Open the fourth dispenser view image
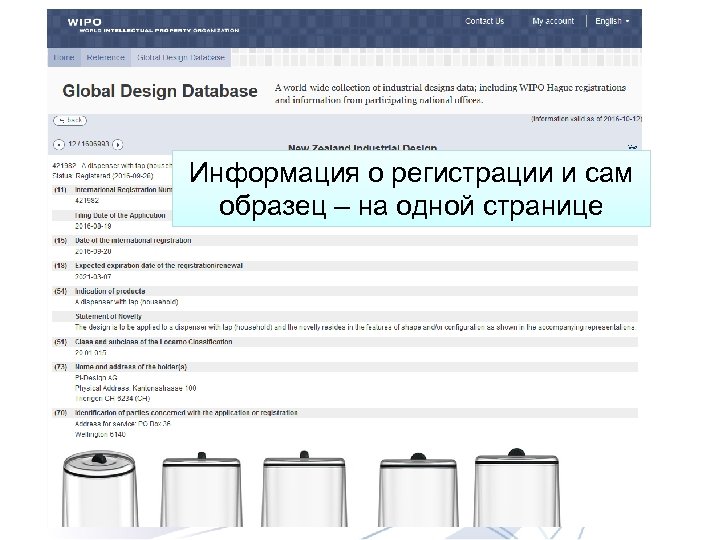This screenshot has width=720, height=540. click(x=418, y=490)
